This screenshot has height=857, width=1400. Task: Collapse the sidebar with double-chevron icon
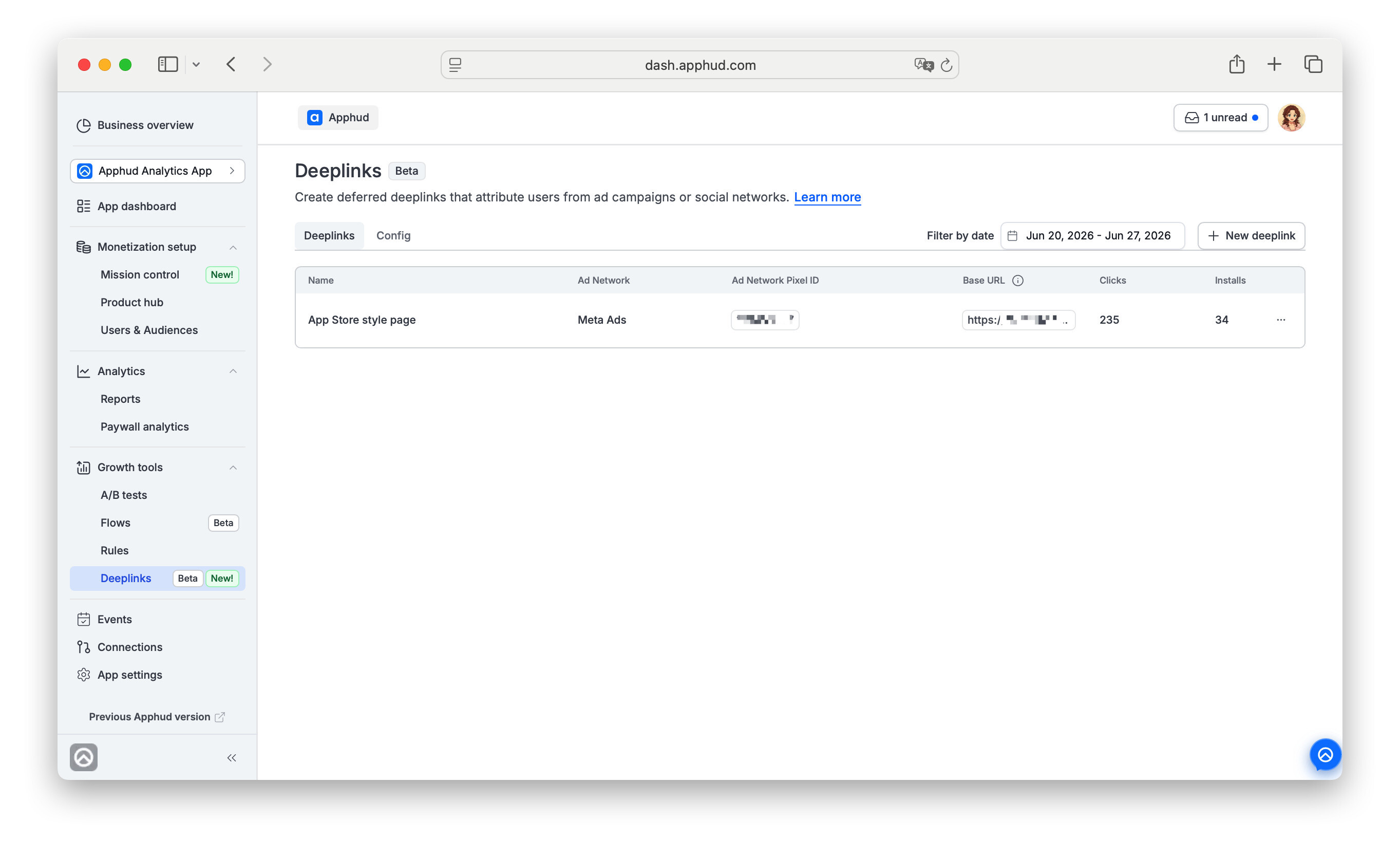coord(232,757)
